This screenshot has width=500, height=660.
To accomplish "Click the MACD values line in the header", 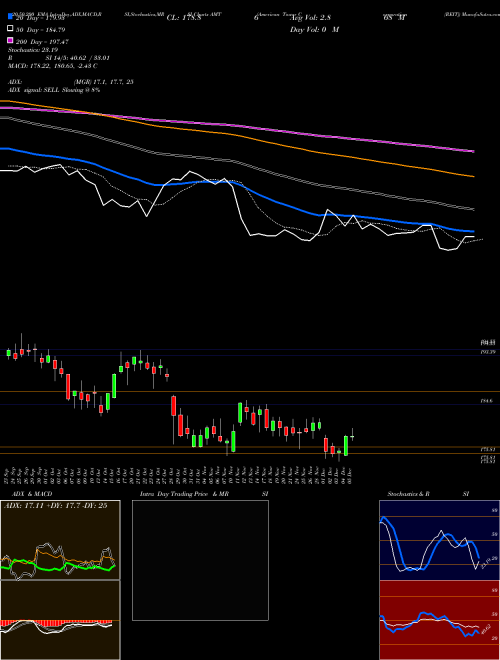I will pos(53,66).
